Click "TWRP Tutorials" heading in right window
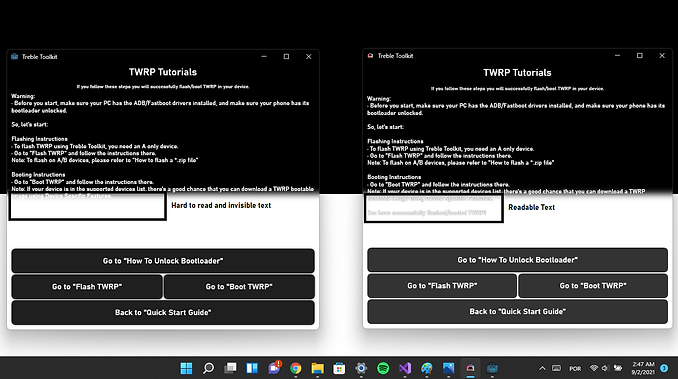This screenshot has height=379, width=678. 518,73
